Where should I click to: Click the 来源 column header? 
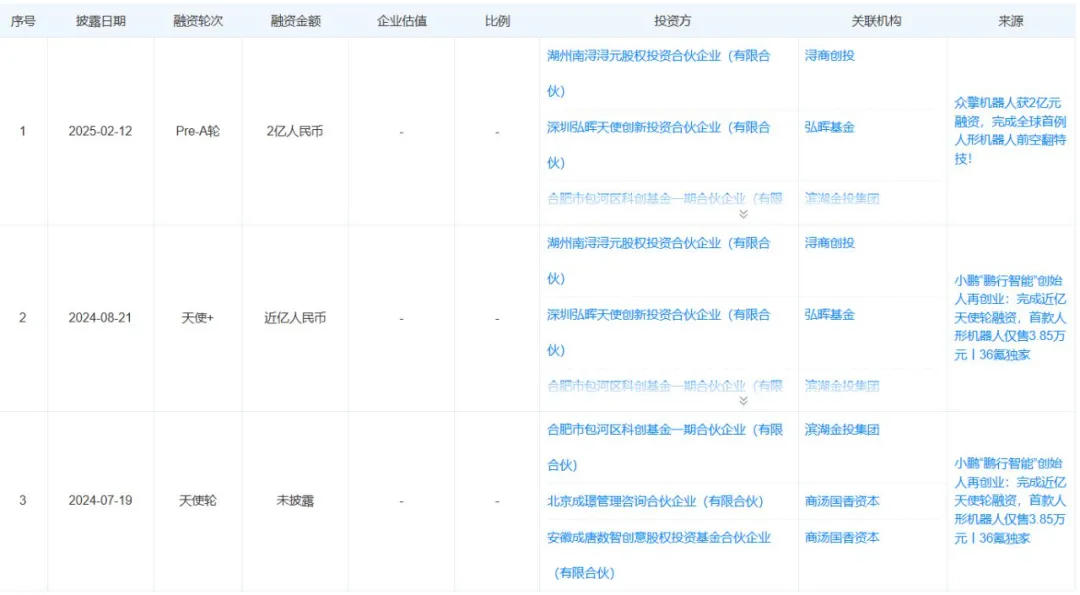1010,21
